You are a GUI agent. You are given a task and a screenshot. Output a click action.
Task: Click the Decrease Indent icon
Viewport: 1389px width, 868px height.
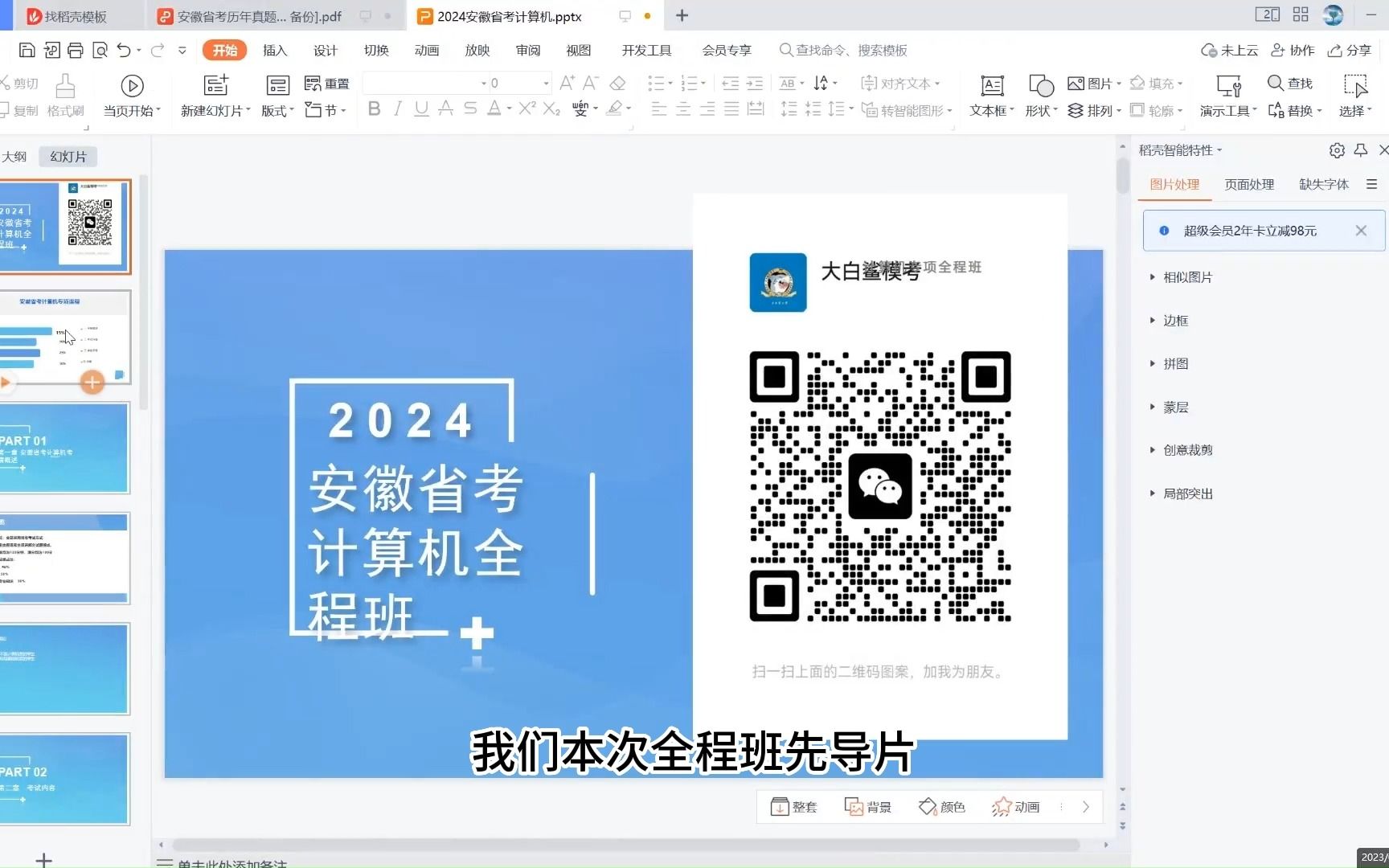[x=730, y=83]
